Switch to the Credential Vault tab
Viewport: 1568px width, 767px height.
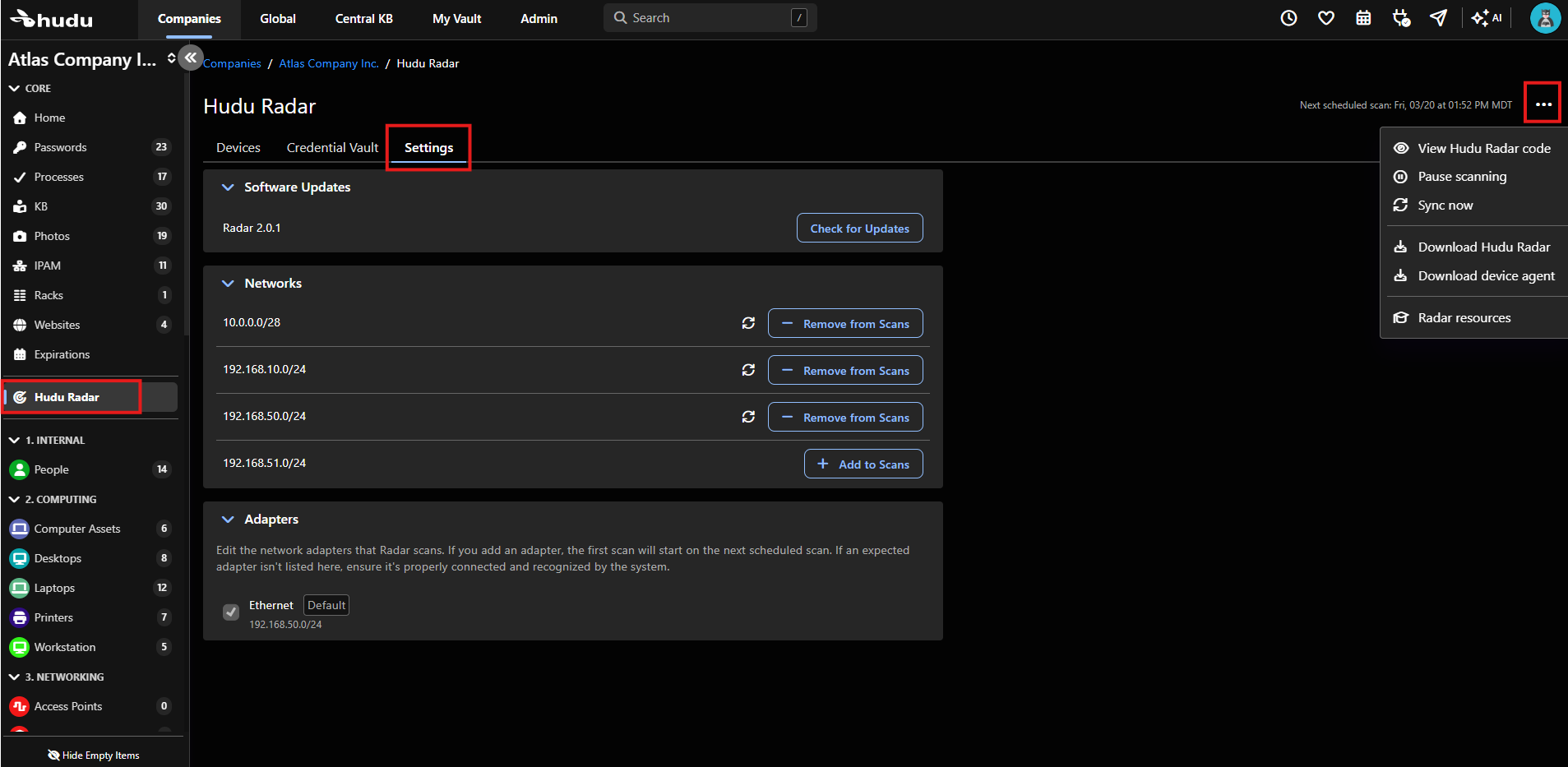[332, 148]
